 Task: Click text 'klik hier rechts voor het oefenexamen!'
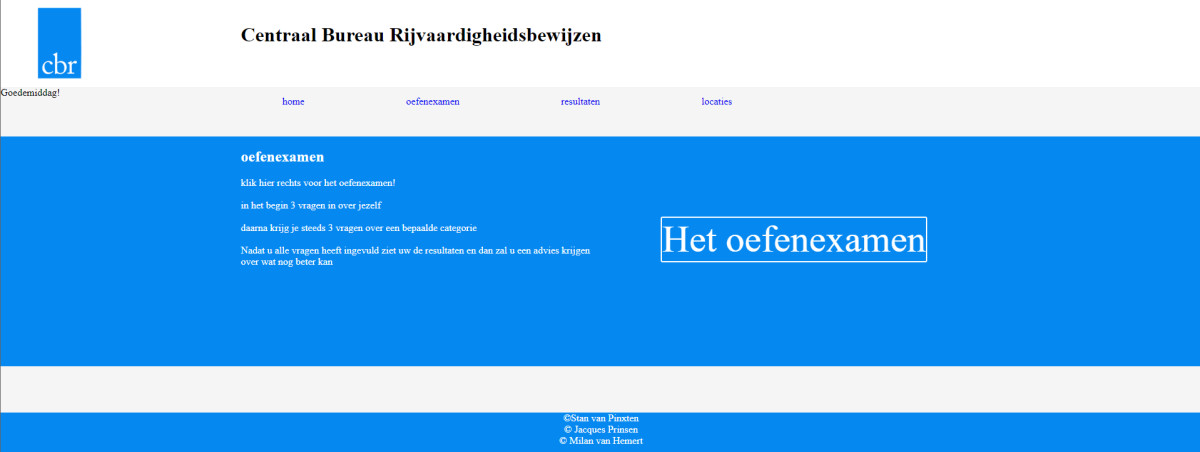point(318,183)
